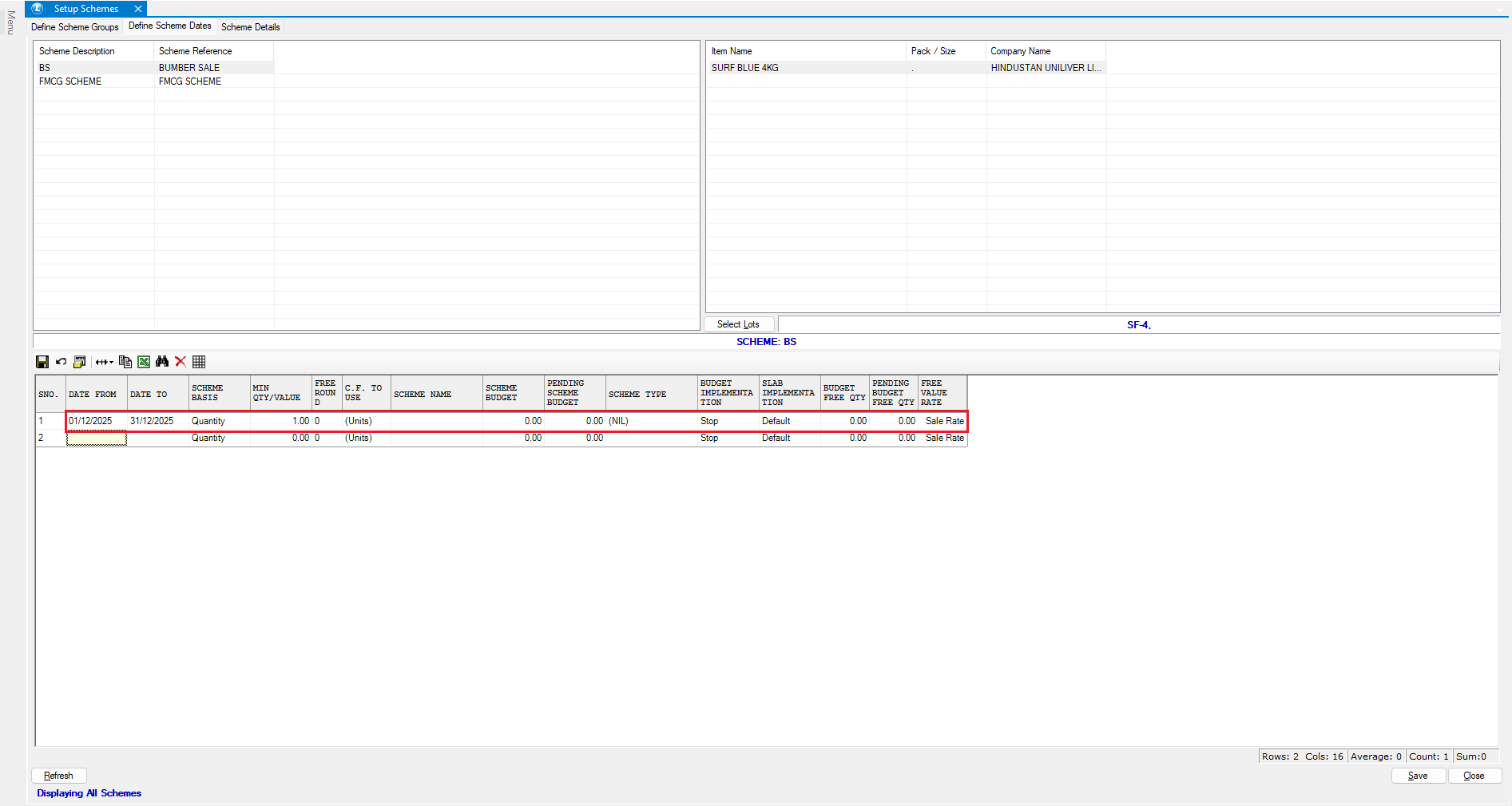This screenshot has width=1512, height=806.
Task: Click the empty Date From cell in row 2
Action: point(96,438)
